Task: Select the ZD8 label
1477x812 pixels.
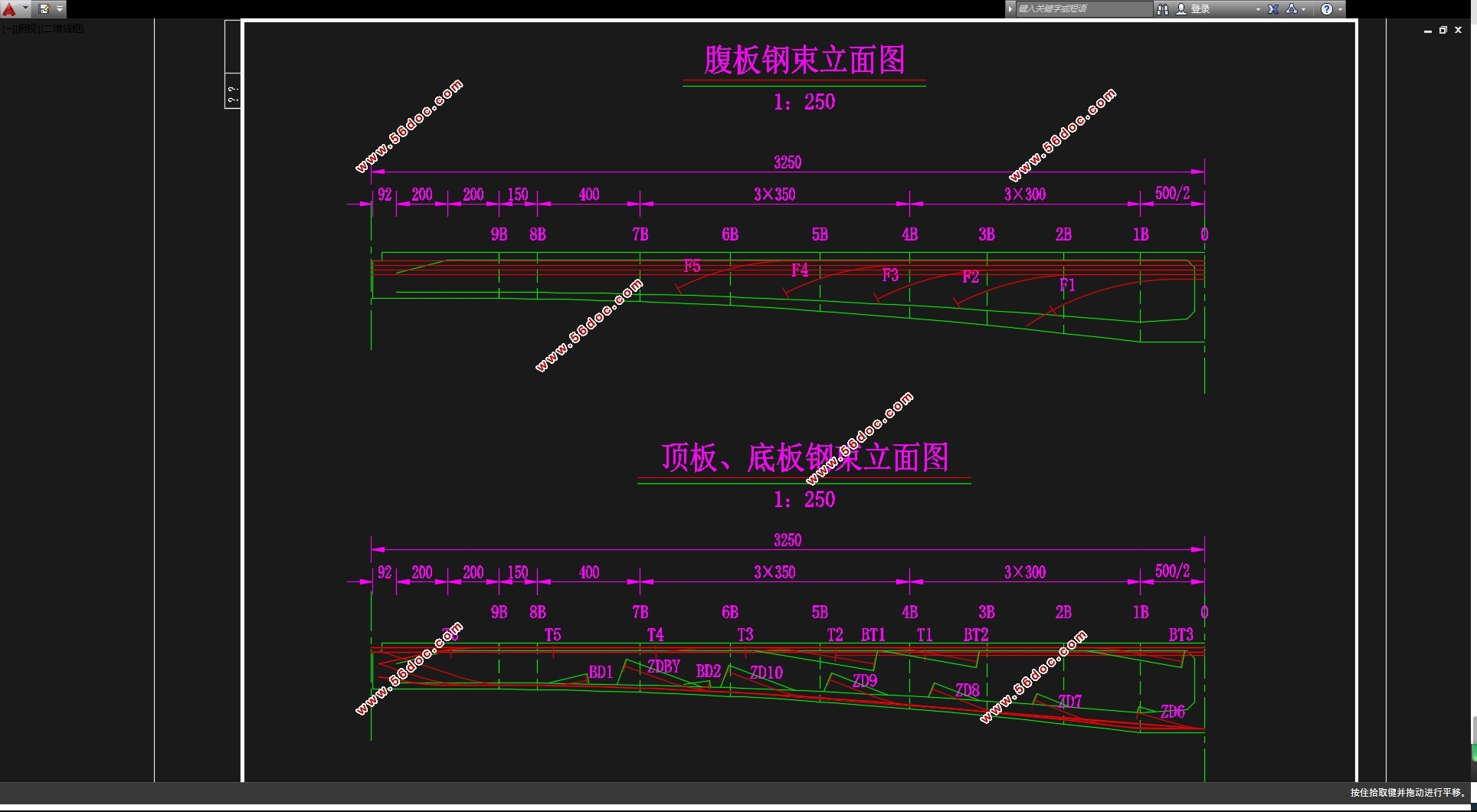Action: click(x=968, y=690)
